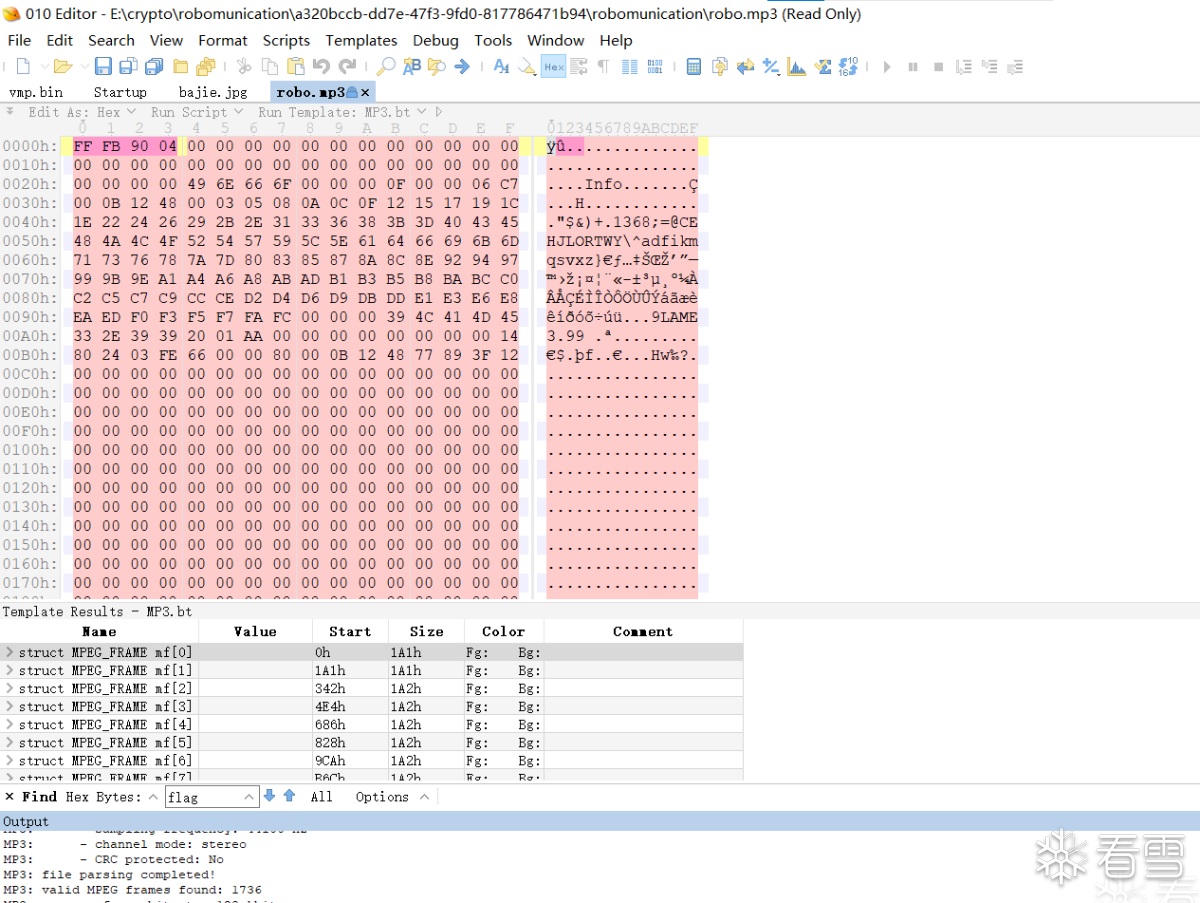Undo the last action with toolbar icon
The height and width of the screenshot is (903, 1200).
click(x=321, y=67)
